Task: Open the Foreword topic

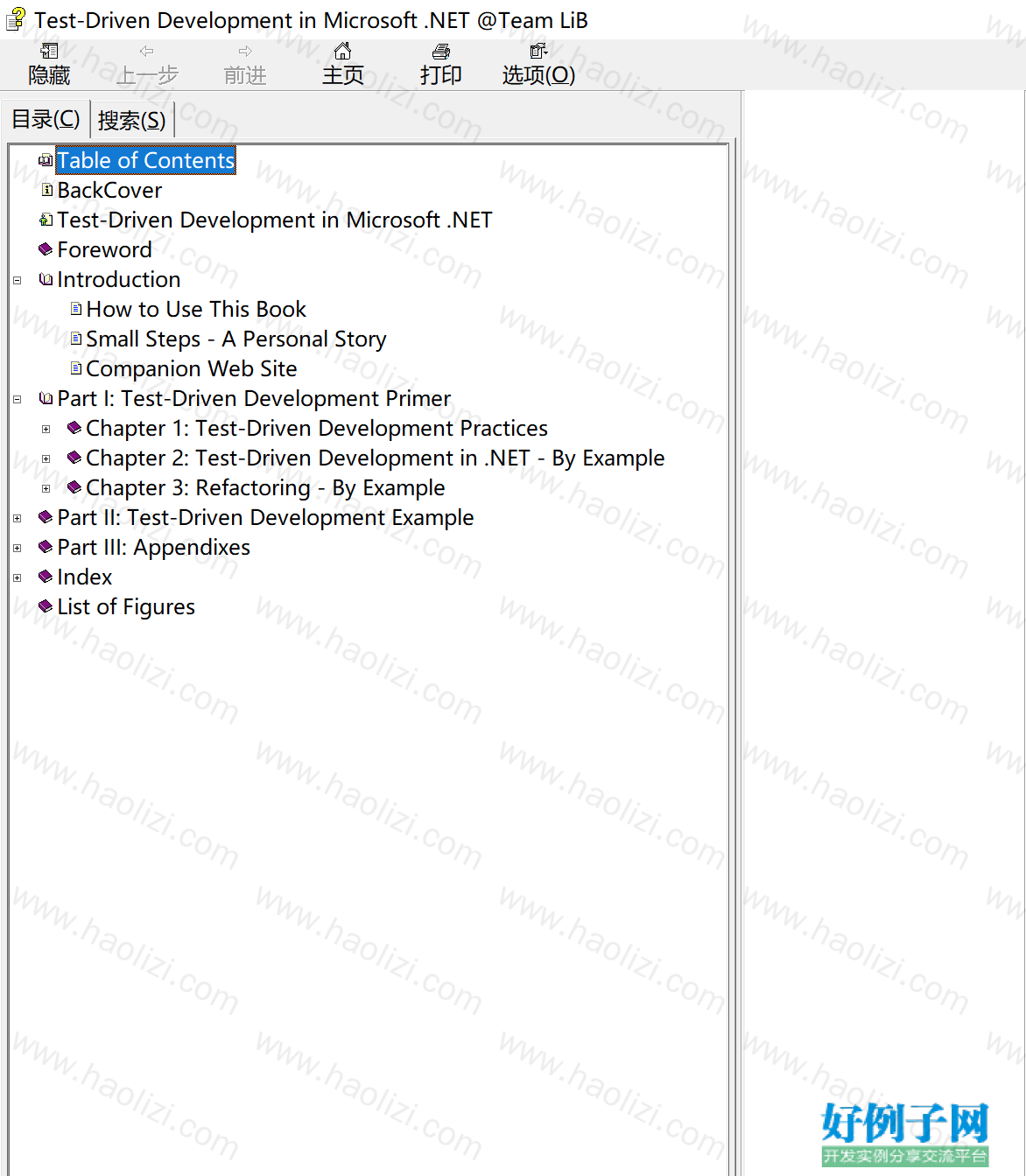Action: click(x=104, y=249)
